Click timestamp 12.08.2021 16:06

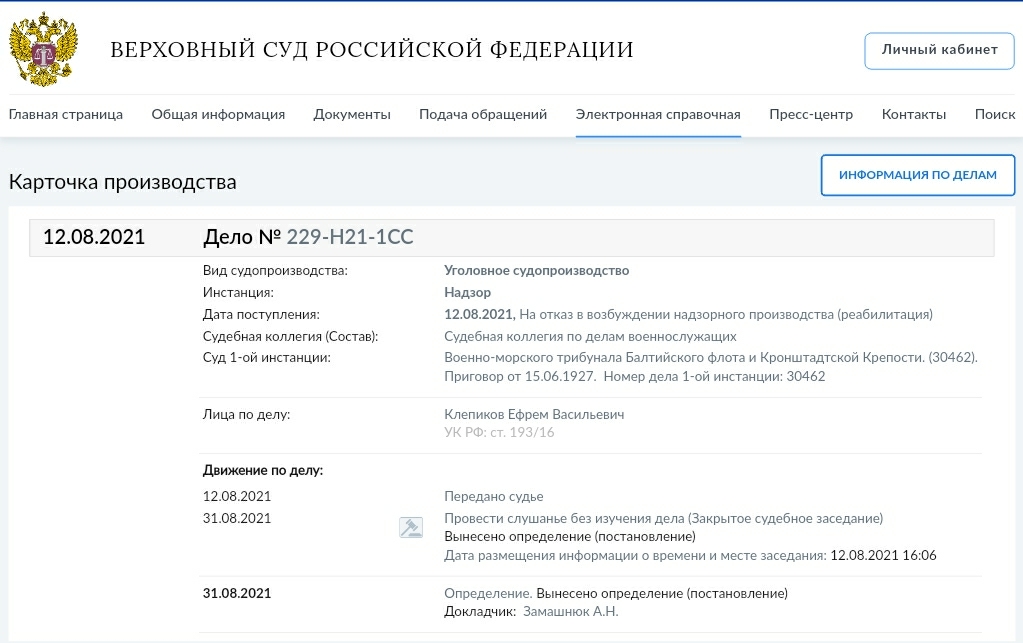pyautogui.click(x=883, y=556)
